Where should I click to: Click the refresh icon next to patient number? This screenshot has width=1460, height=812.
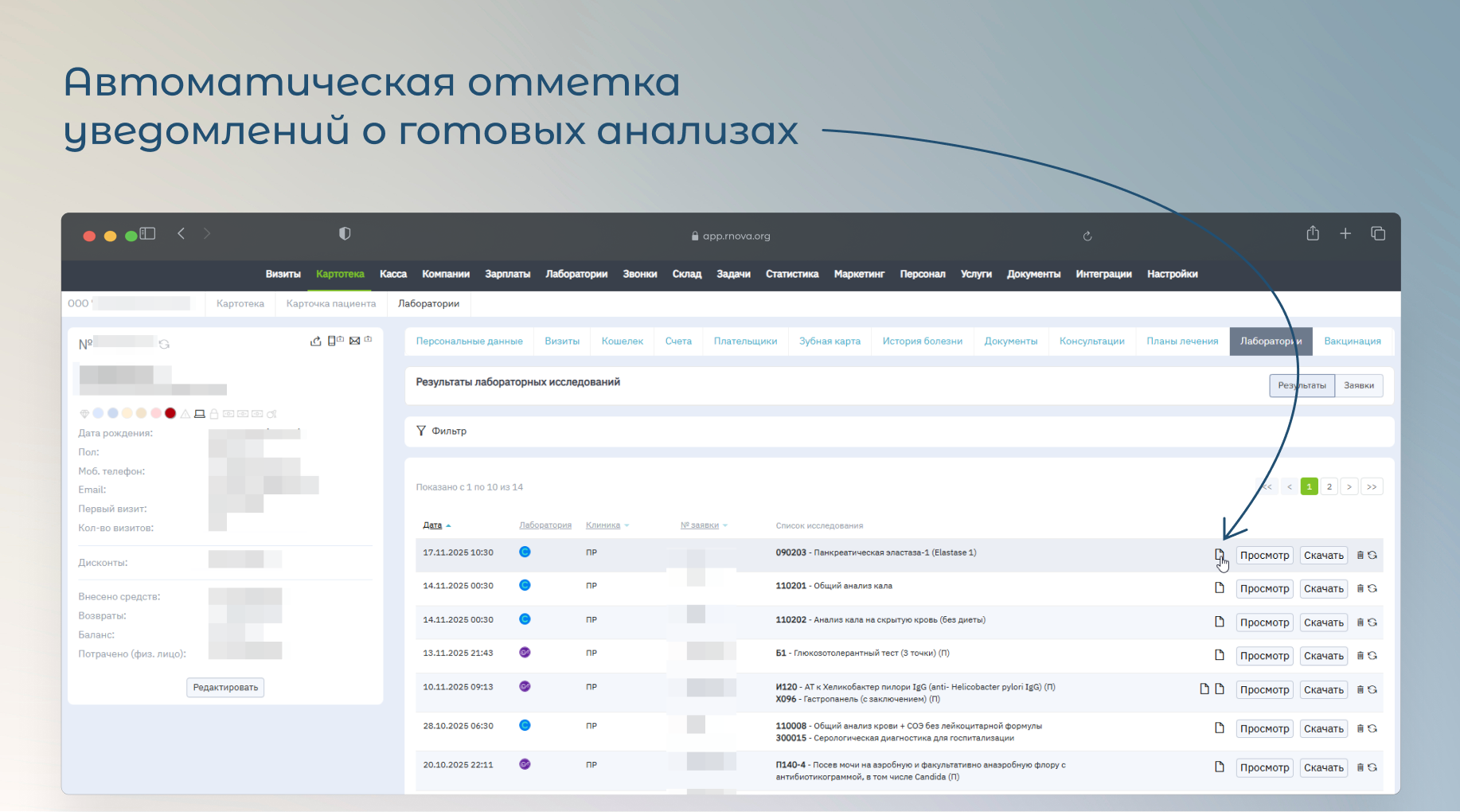tap(164, 344)
